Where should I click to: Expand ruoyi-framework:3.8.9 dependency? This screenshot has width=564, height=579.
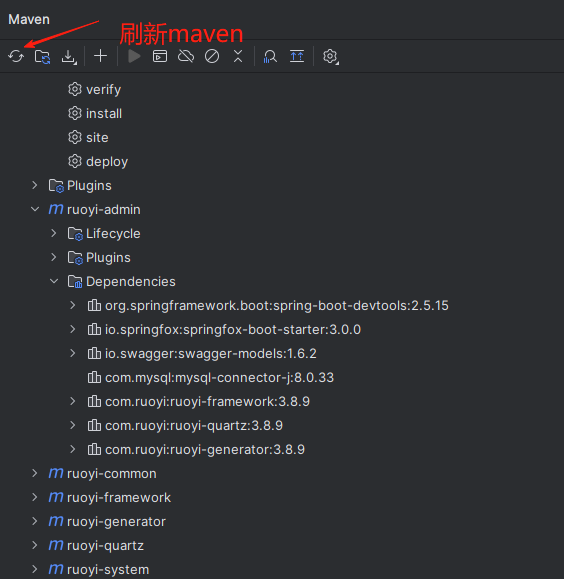click(73, 401)
